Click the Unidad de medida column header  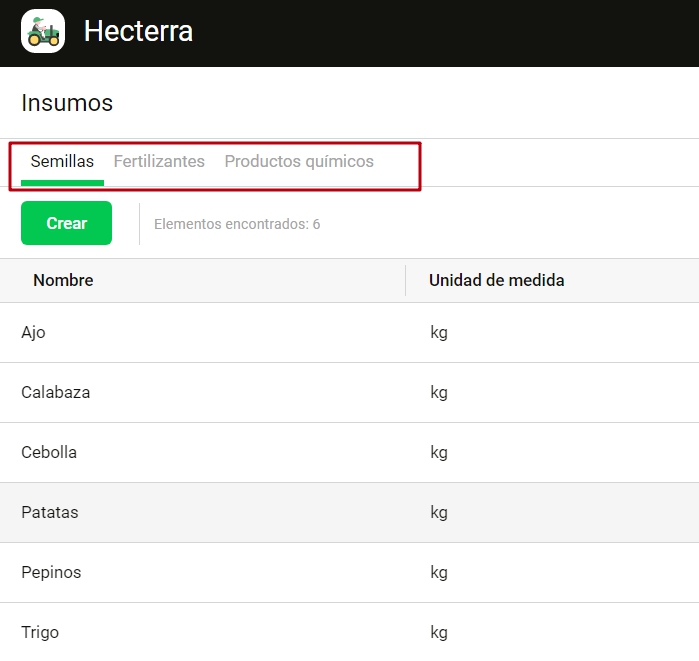[x=496, y=281]
